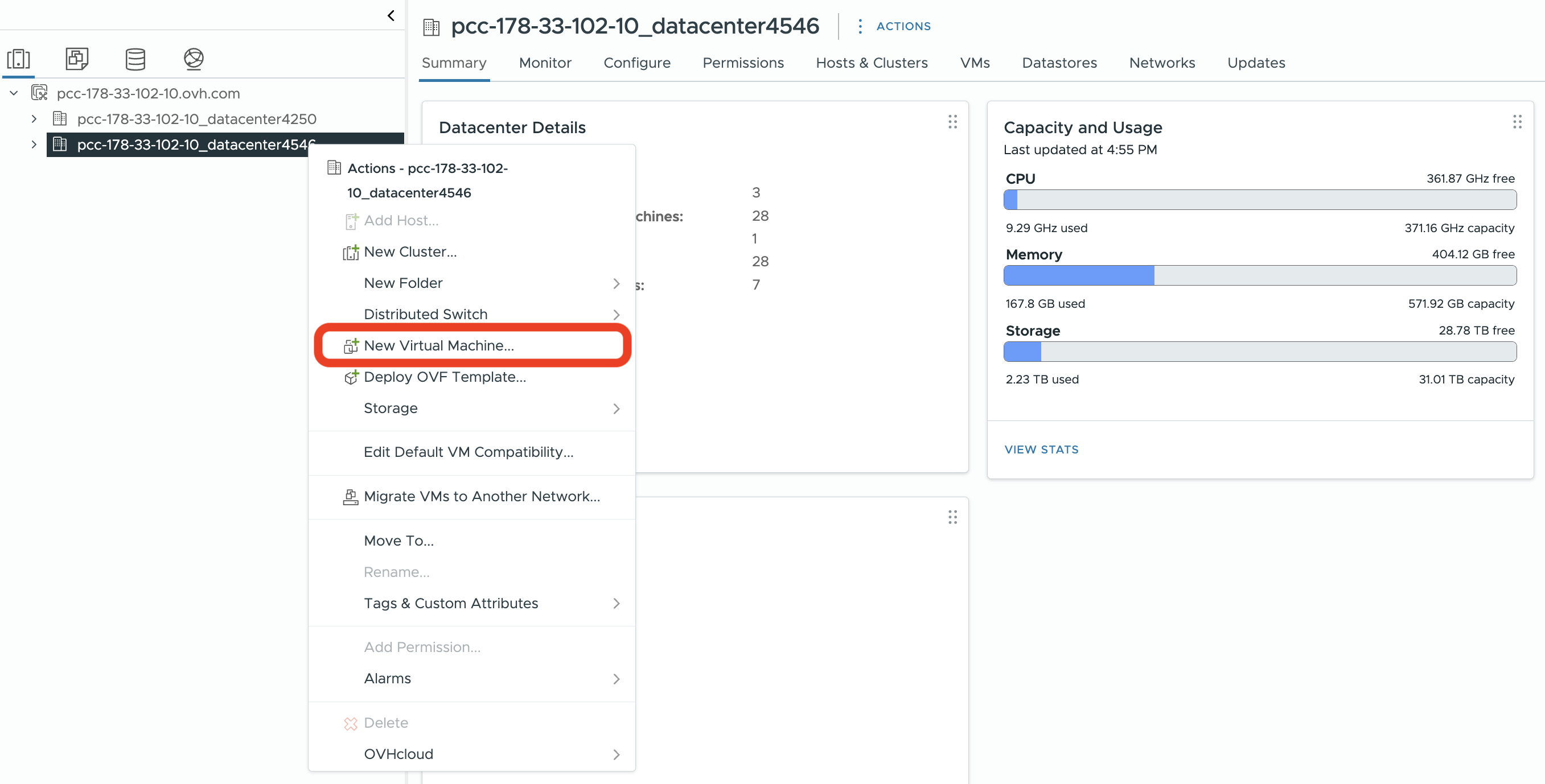This screenshot has width=1545, height=784.
Task: Open the Hosts & Clusters tab
Action: [872, 63]
